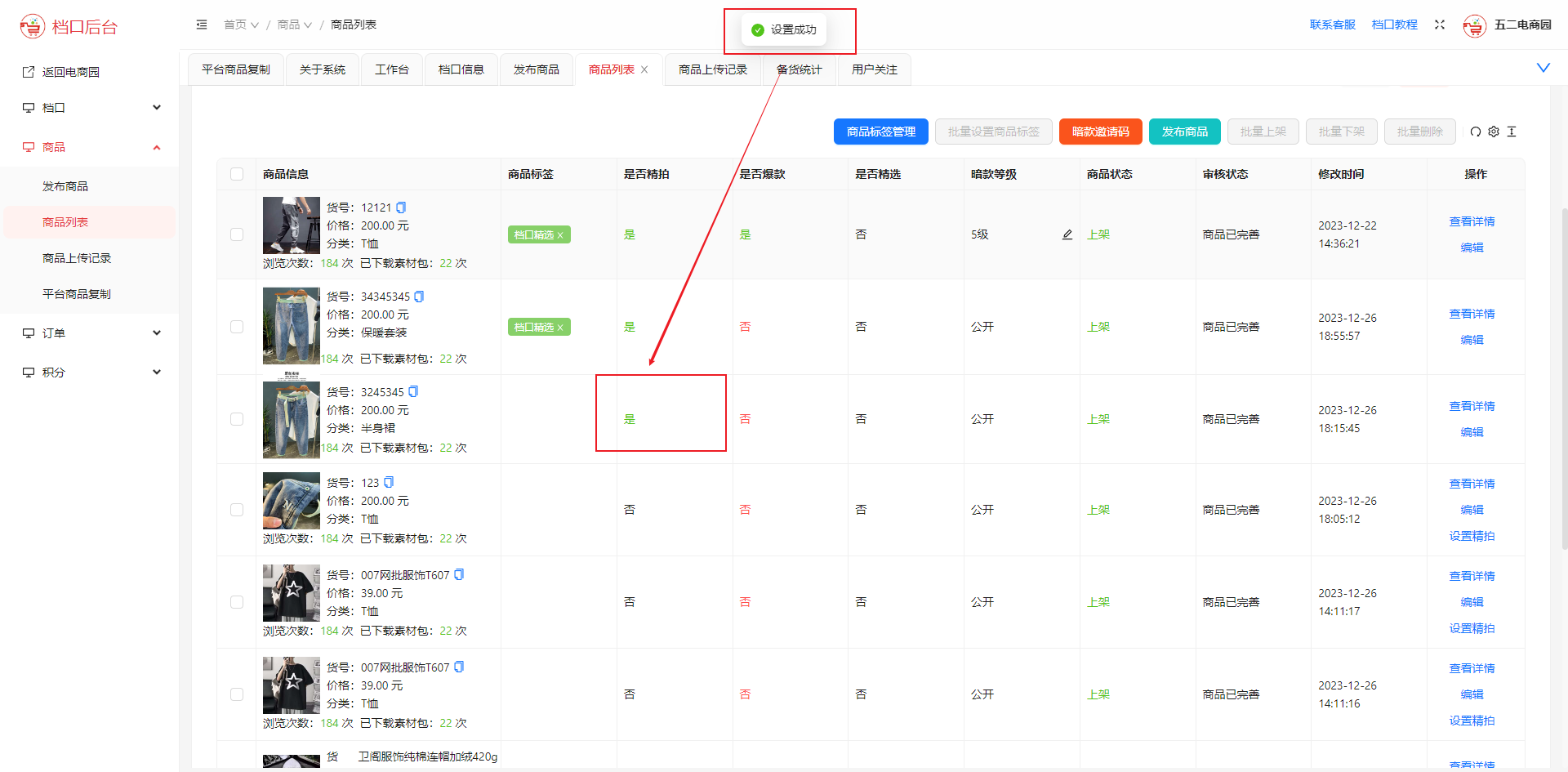Open table column settings gear icon
The image size is (1568, 772).
click(x=1494, y=132)
